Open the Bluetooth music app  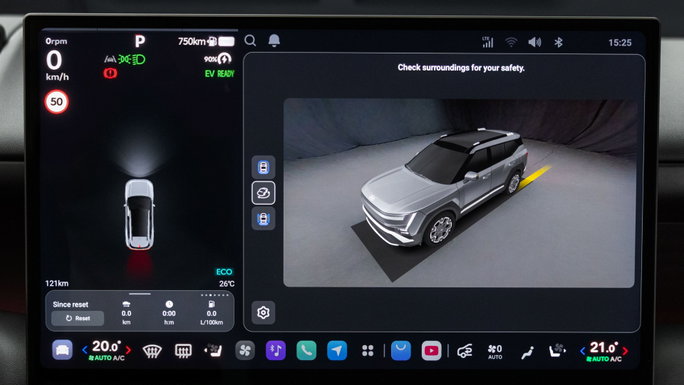(x=276, y=351)
